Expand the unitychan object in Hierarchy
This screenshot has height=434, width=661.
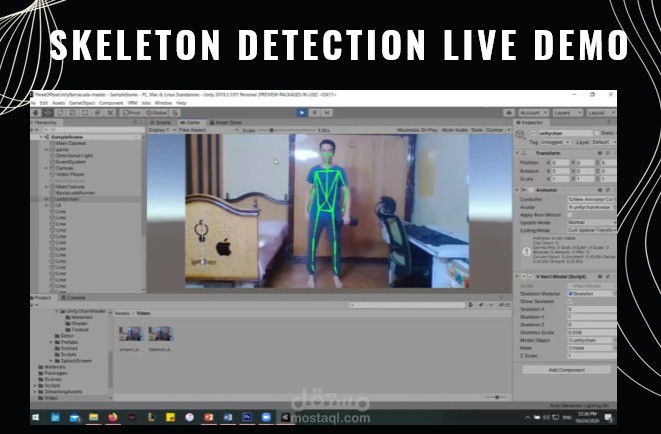(x=47, y=199)
